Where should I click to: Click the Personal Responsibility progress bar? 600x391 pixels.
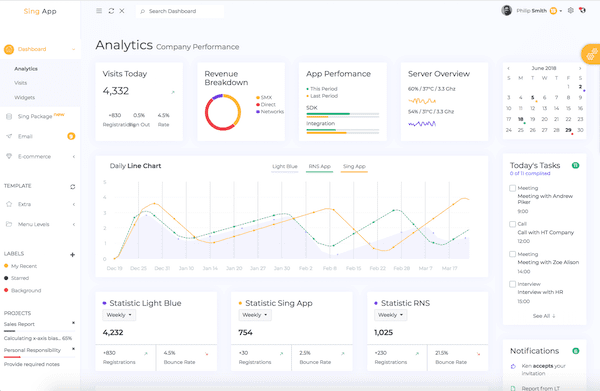point(39,357)
